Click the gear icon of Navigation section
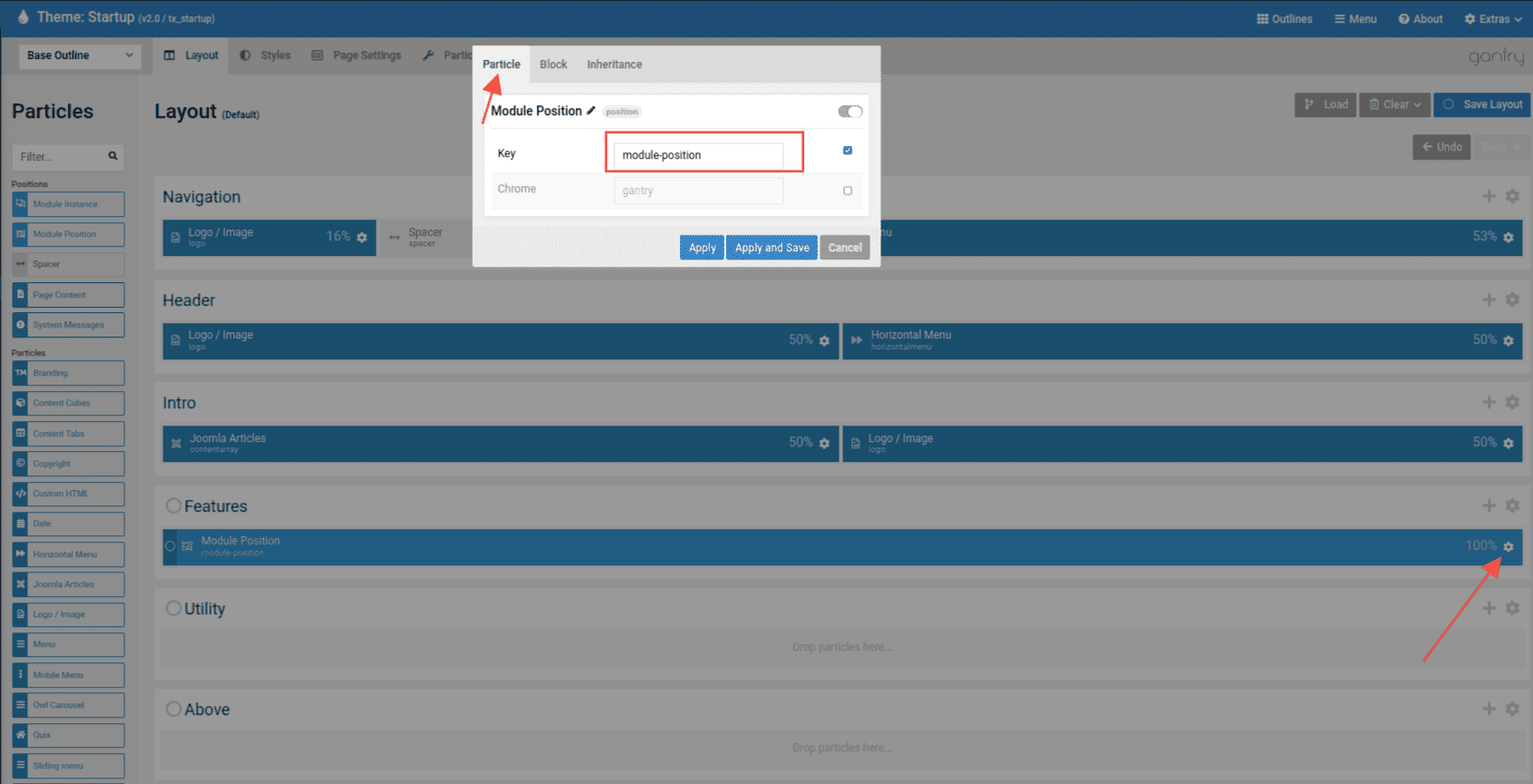This screenshot has height=784, width=1533. [x=1512, y=196]
